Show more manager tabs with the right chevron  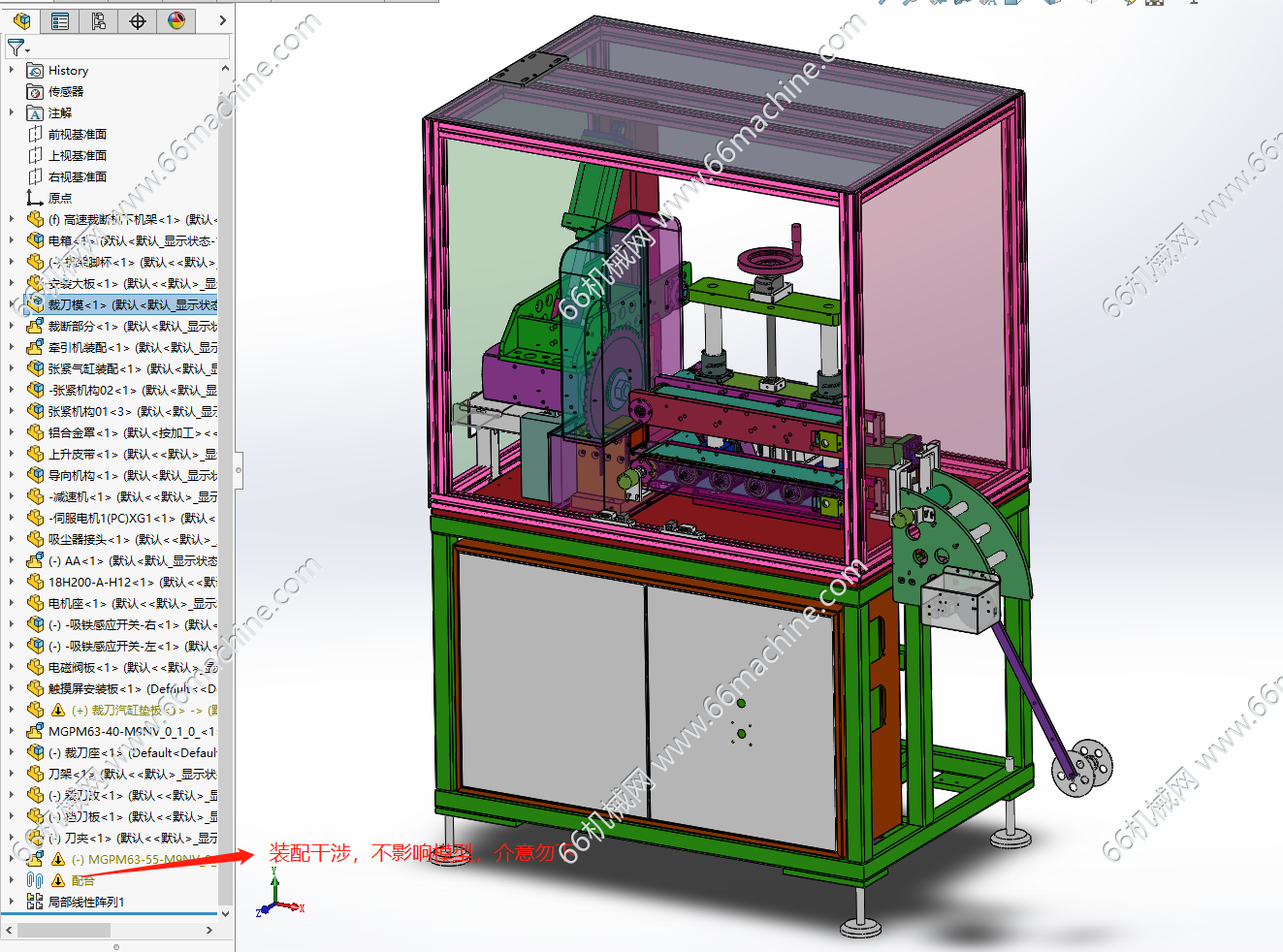222,20
